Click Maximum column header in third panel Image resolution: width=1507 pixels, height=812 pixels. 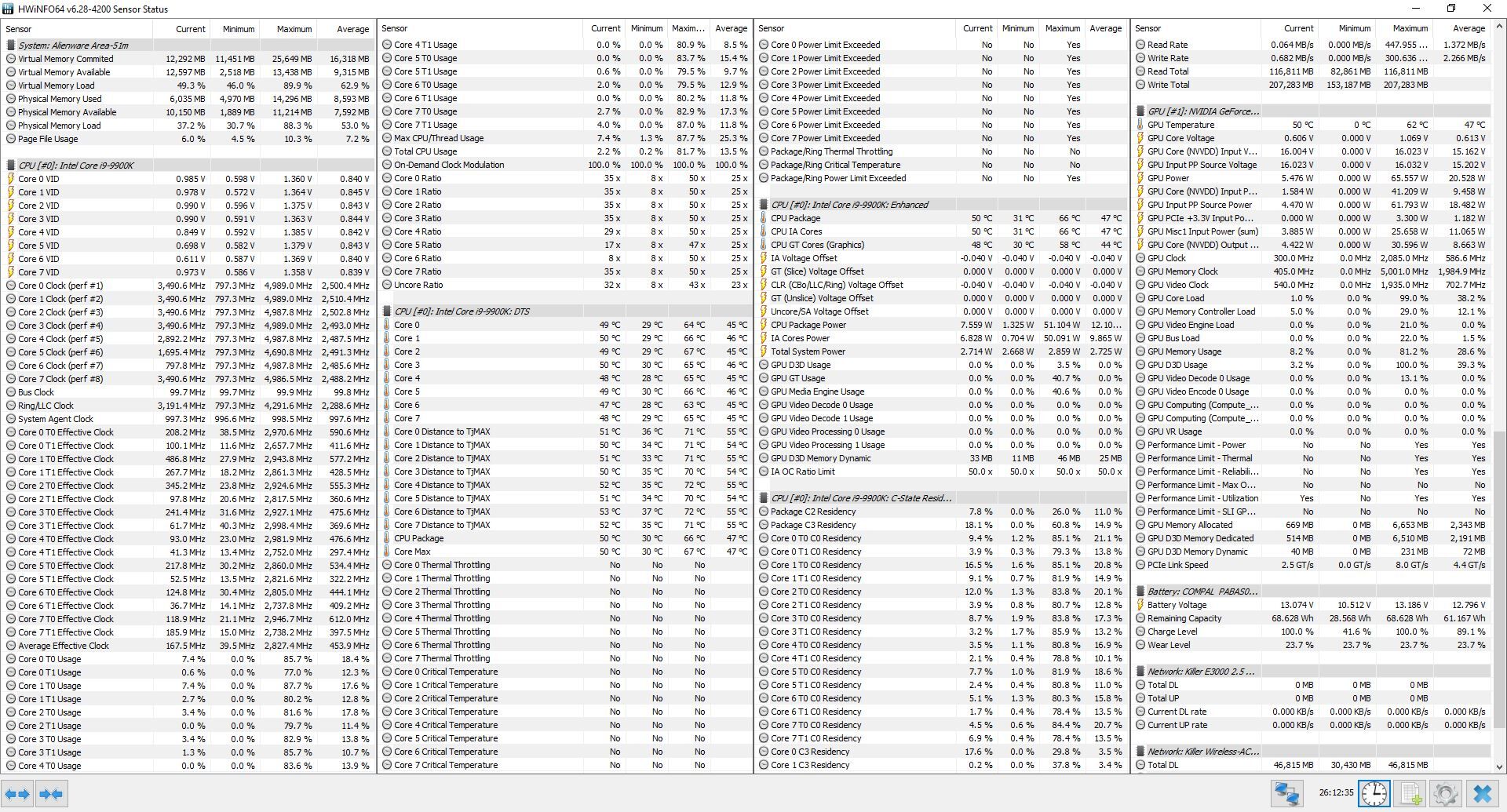pyautogui.click(x=1061, y=28)
